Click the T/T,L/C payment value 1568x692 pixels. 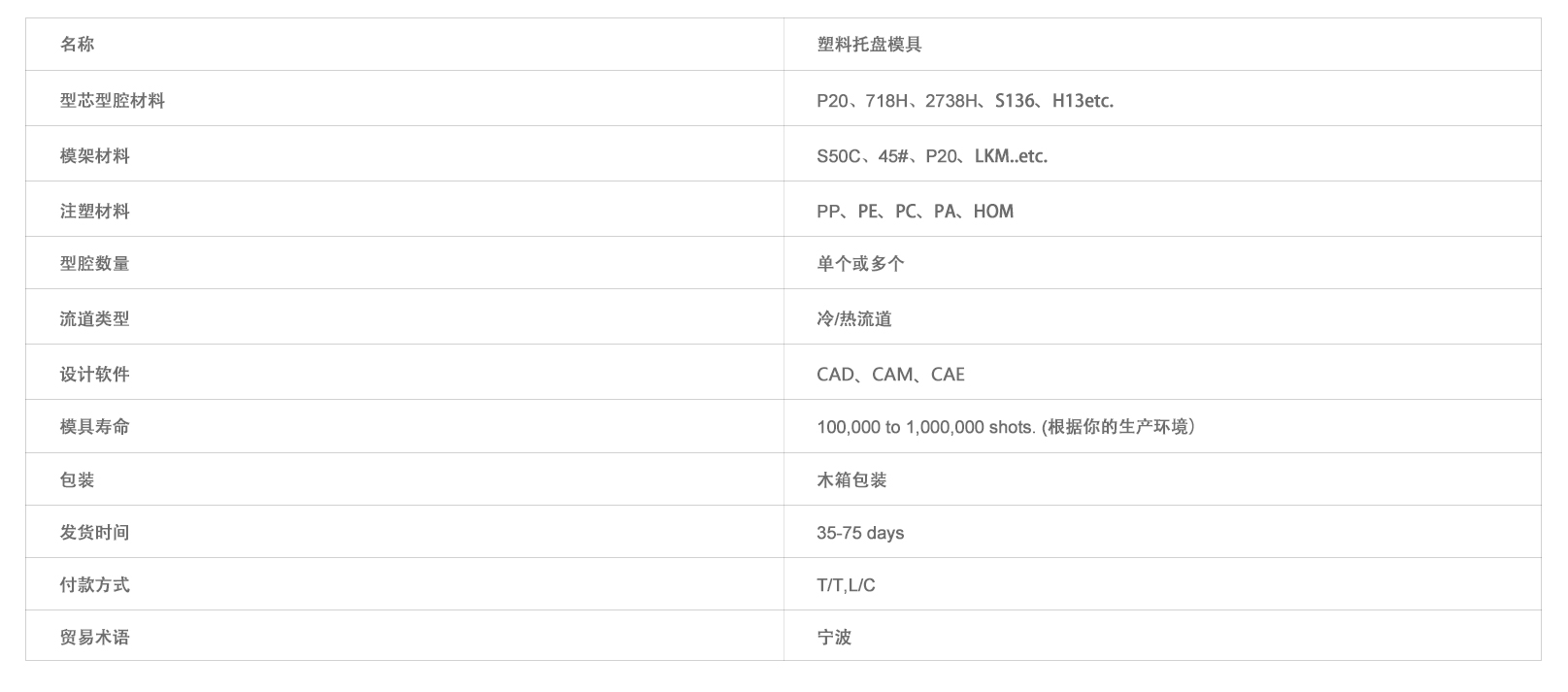[x=846, y=585]
